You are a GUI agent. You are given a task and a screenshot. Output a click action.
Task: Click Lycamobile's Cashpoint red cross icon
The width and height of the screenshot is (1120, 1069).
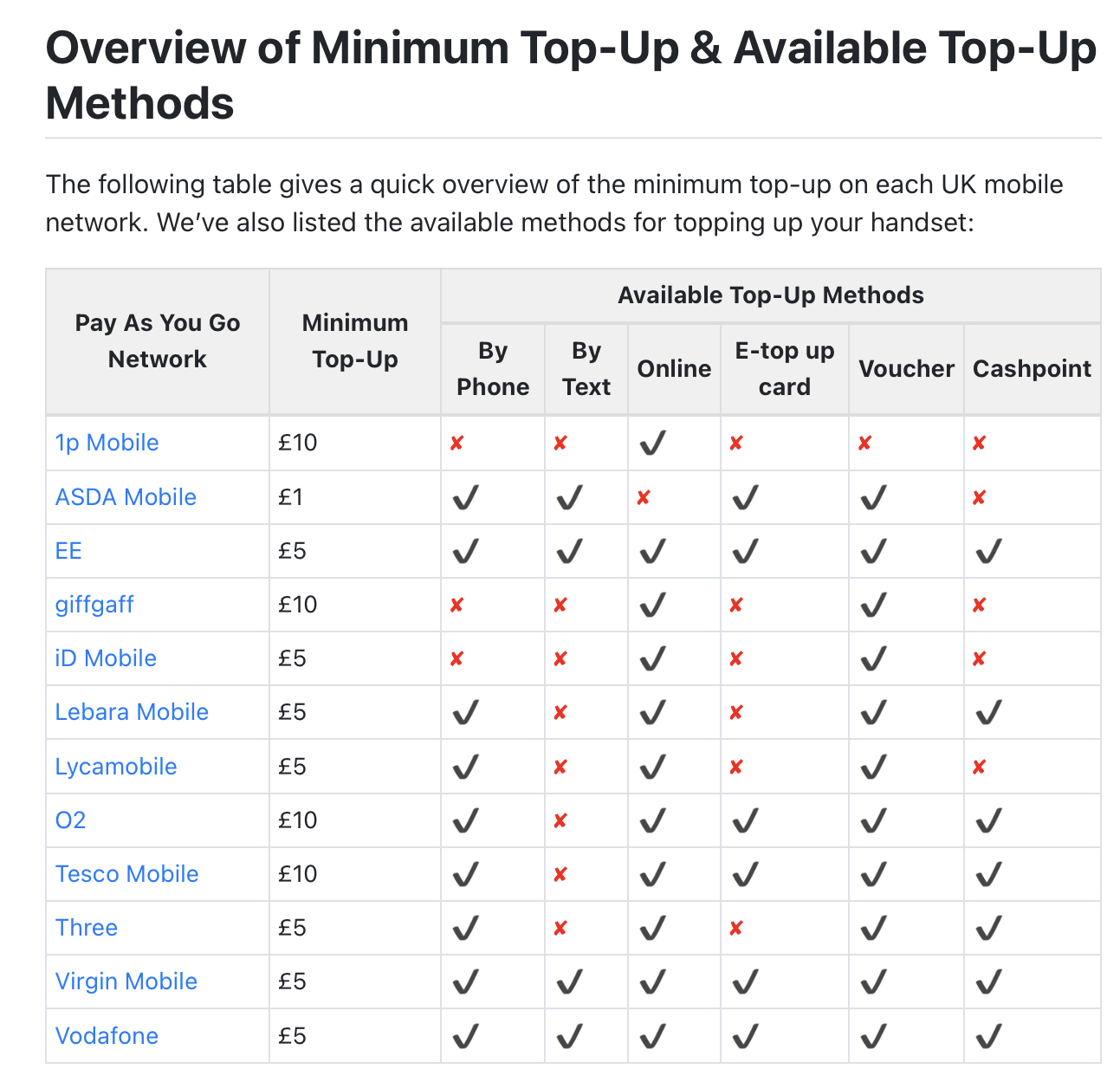click(979, 767)
